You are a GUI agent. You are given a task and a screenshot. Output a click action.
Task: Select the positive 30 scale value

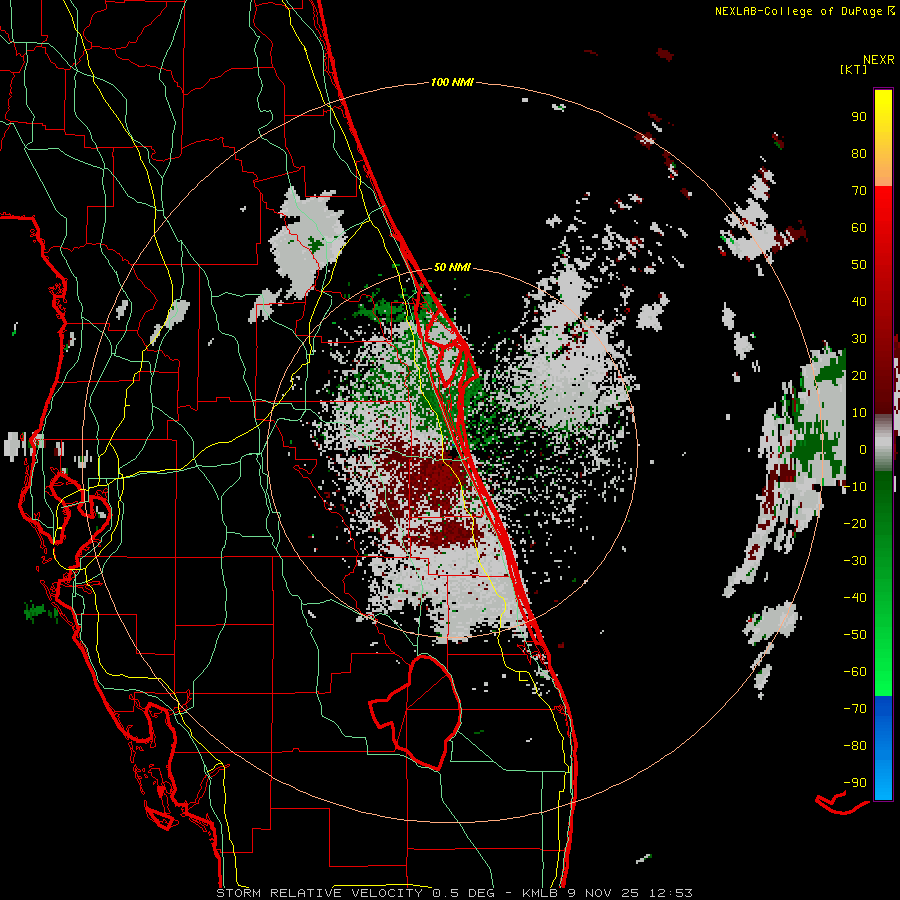pyautogui.click(x=859, y=339)
